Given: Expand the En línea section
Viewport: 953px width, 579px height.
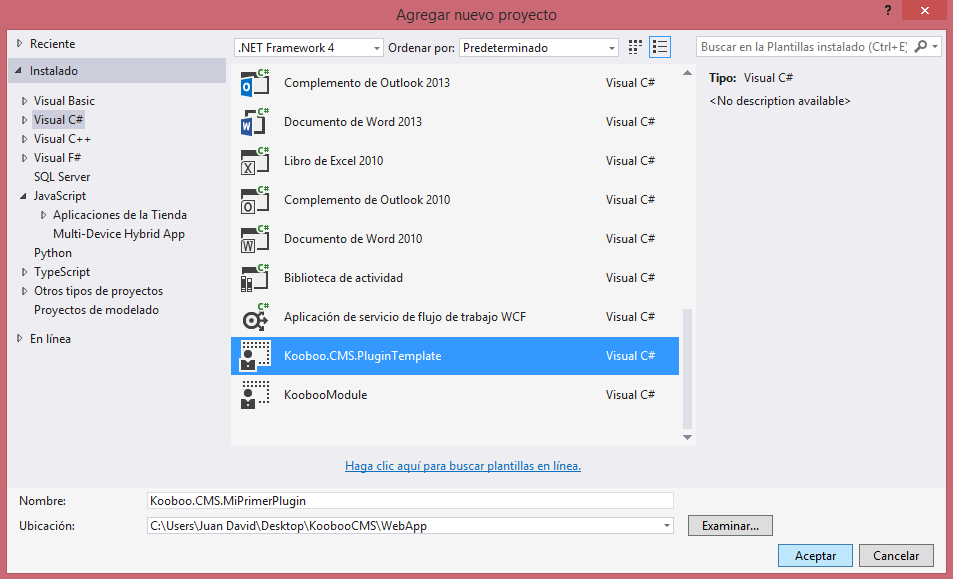Looking at the screenshot, I should click(19, 338).
